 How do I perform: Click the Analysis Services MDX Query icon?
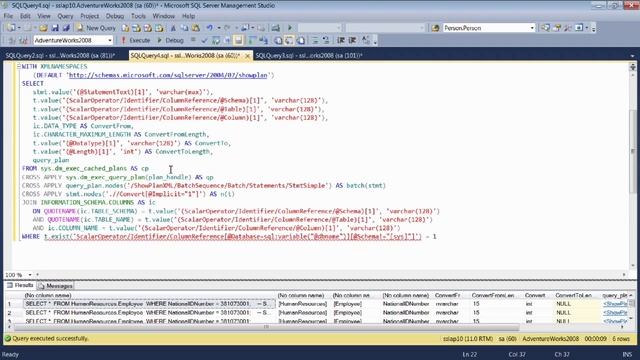click(136, 28)
